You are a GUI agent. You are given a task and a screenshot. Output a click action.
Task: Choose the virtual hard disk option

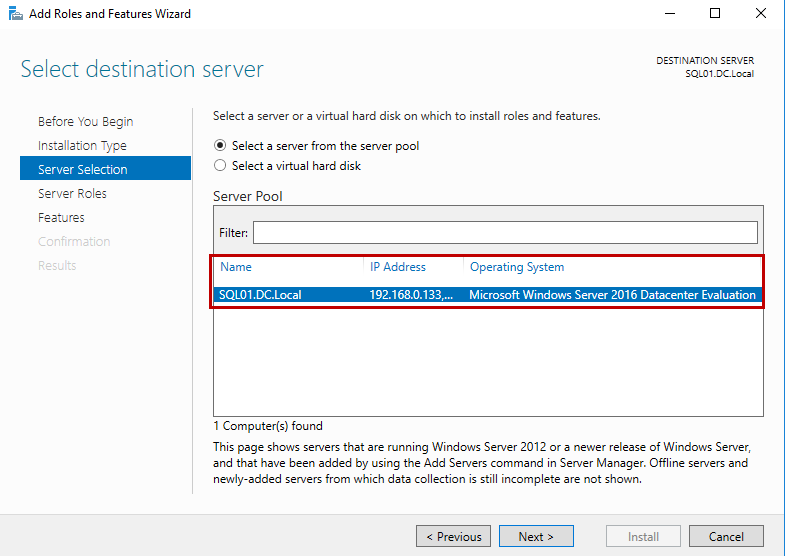click(221, 166)
